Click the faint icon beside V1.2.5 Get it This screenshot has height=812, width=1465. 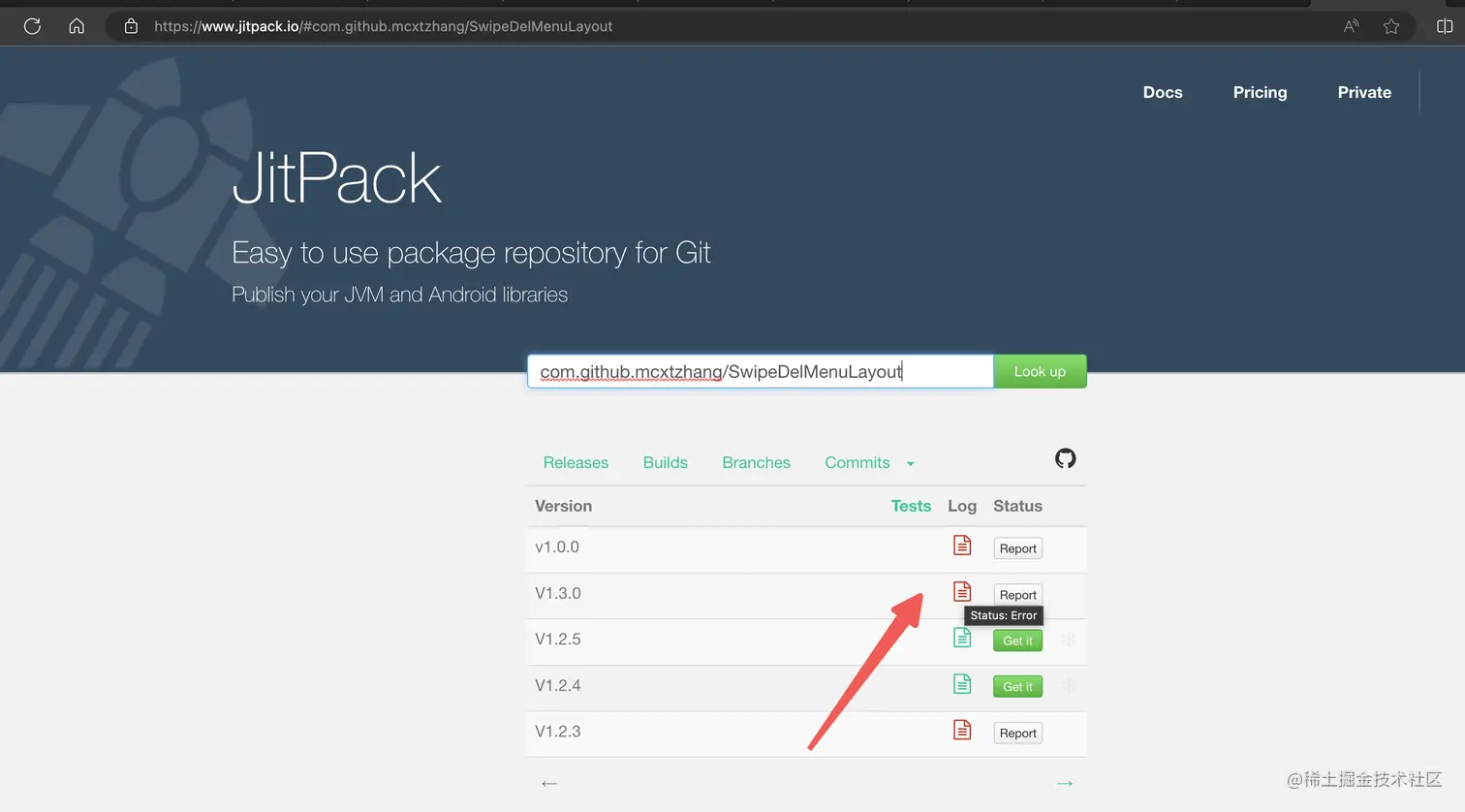click(x=1069, y=640)
